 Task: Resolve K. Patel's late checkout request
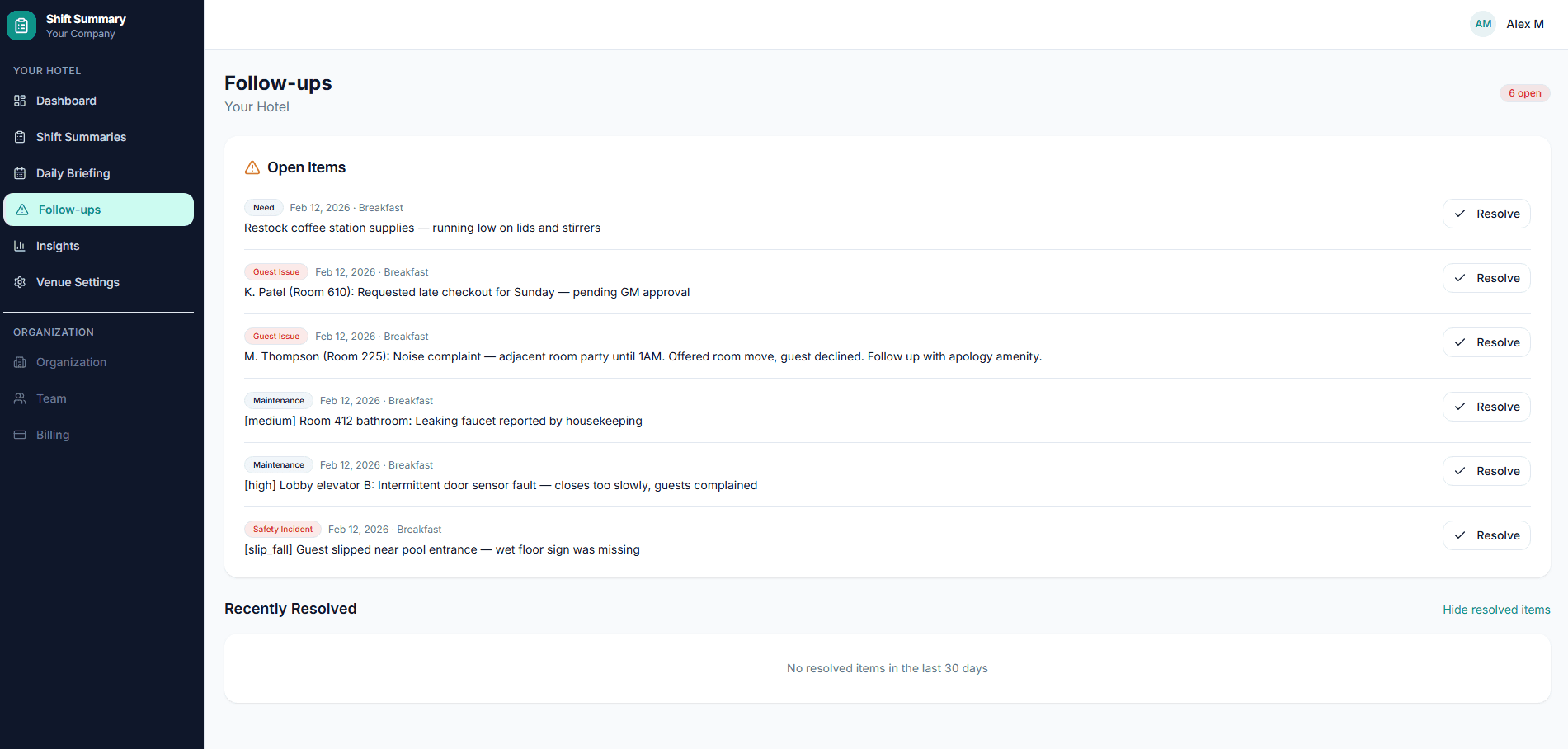[1486, 278]
